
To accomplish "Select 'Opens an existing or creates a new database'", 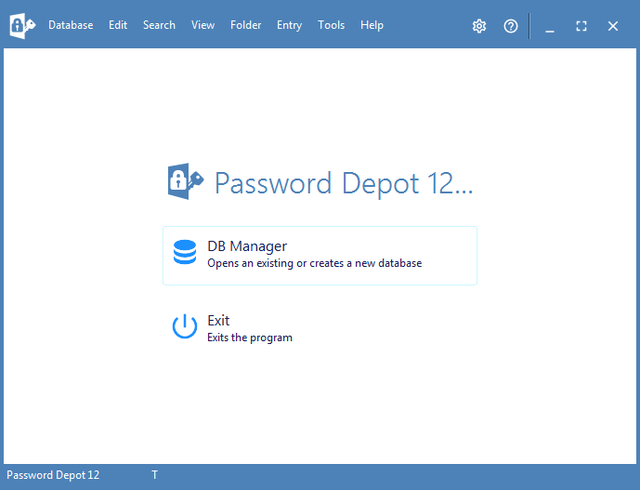I will (x=314, y=264).
